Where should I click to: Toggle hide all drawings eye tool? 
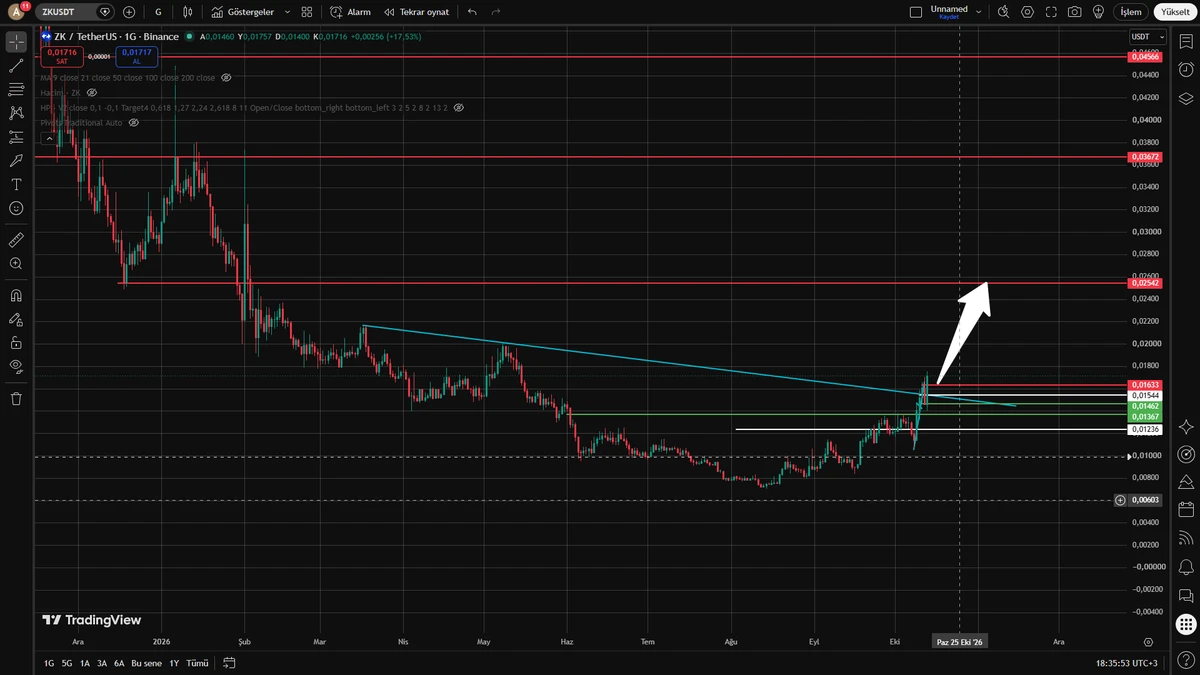pos(16,366)
